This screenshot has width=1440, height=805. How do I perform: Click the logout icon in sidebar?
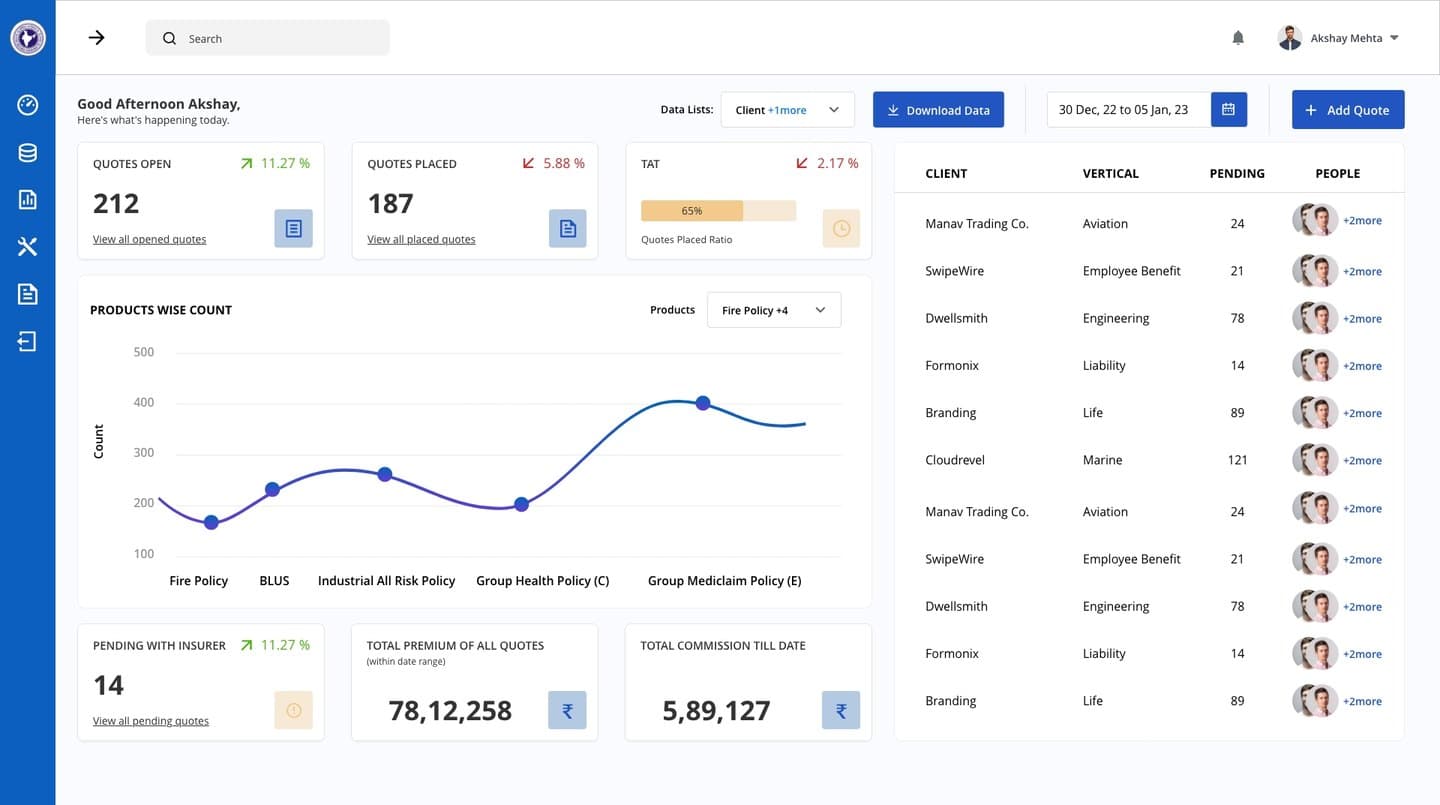28,342
